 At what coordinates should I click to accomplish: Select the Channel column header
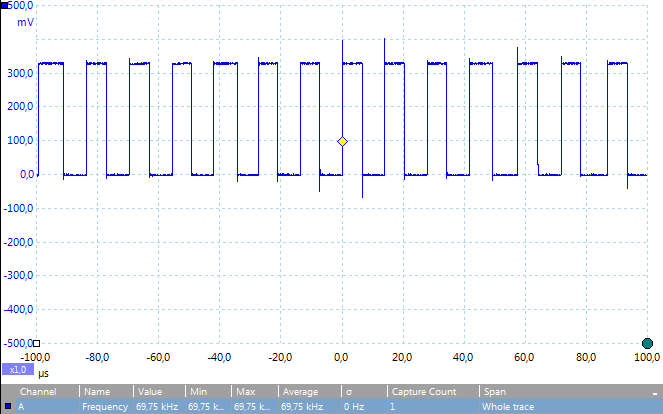point(38,392)
